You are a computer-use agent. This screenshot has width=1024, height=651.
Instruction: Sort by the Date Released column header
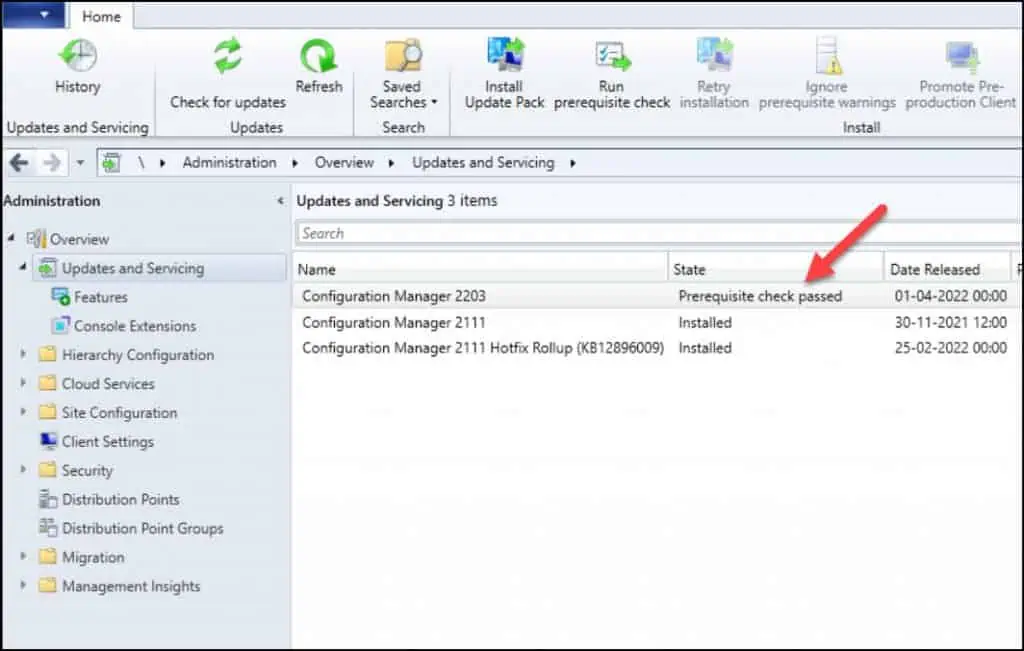(947, 269)
